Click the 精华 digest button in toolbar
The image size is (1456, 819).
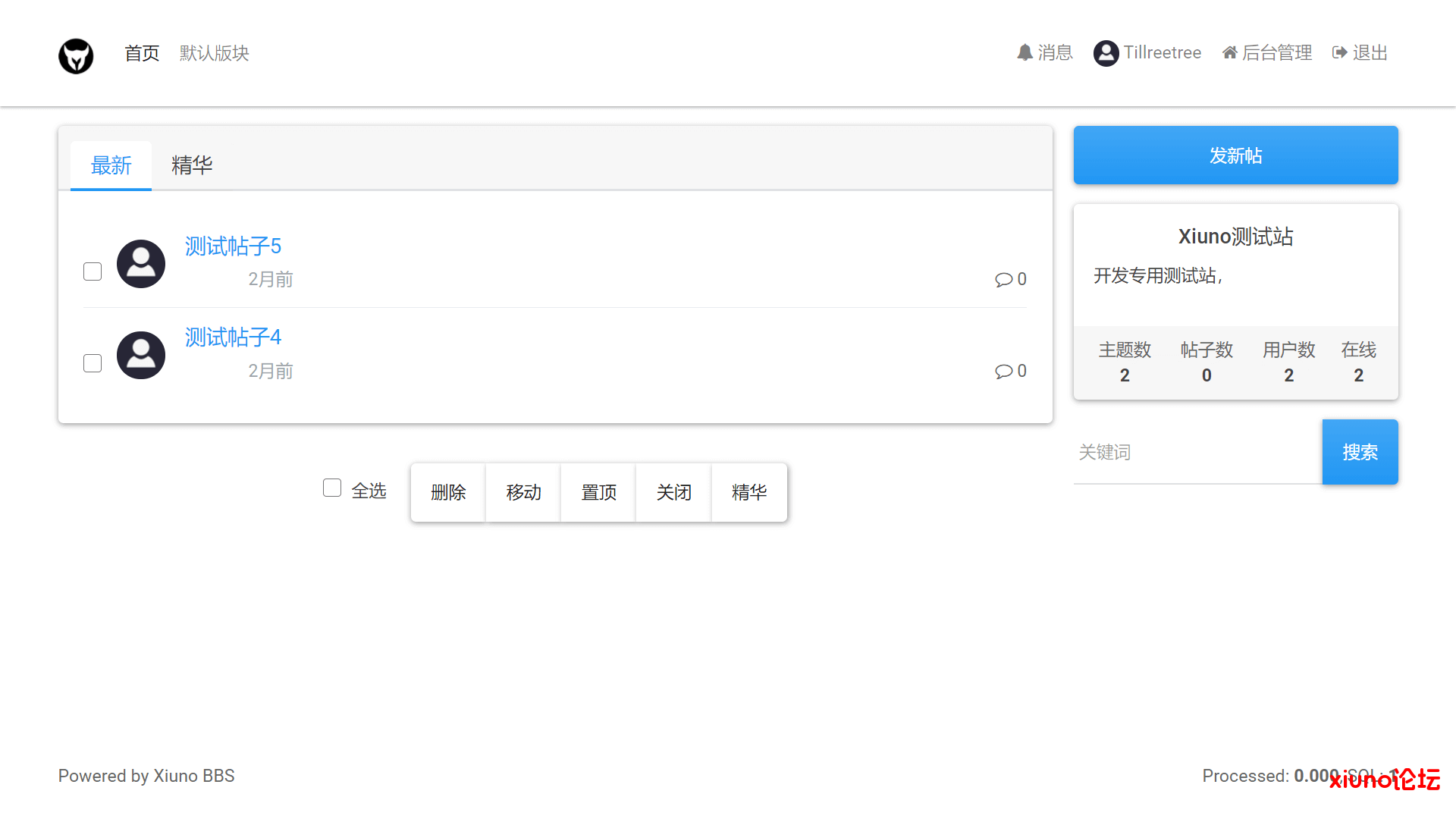coord(749,492)
